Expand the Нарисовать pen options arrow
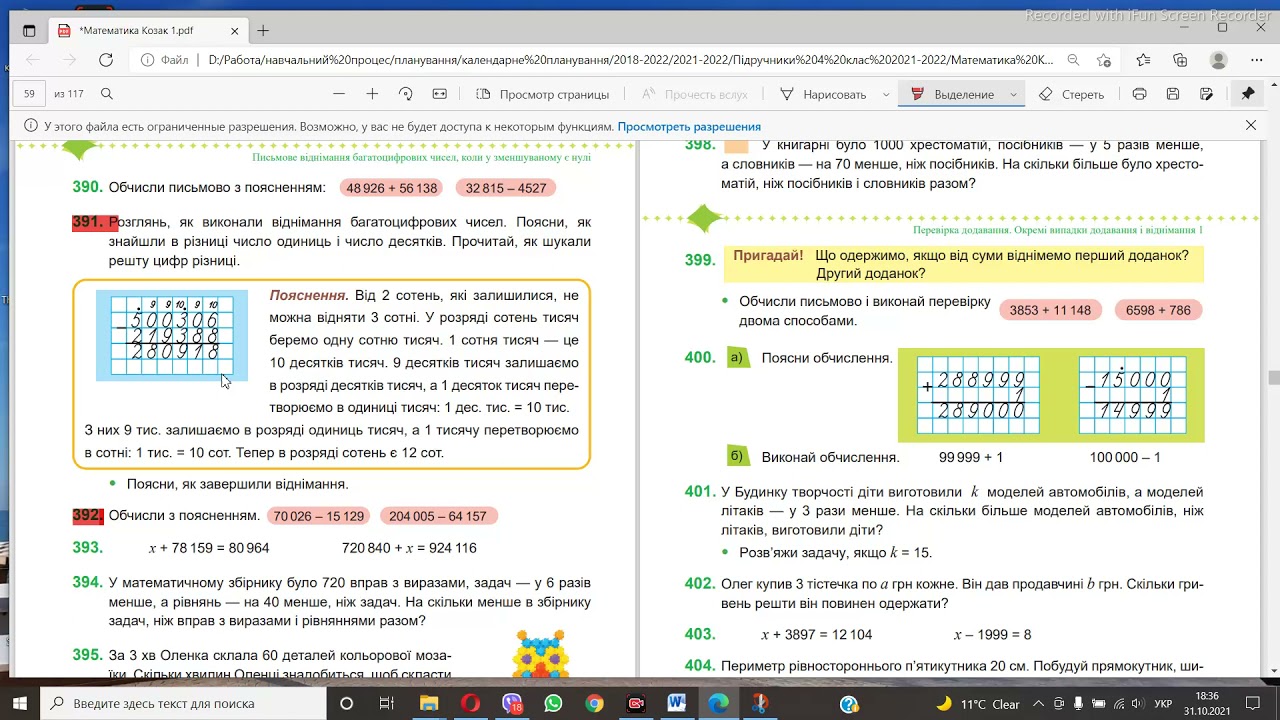This screenshot has height=720, width=1280. pyautogui.click(x=886, y=94)
